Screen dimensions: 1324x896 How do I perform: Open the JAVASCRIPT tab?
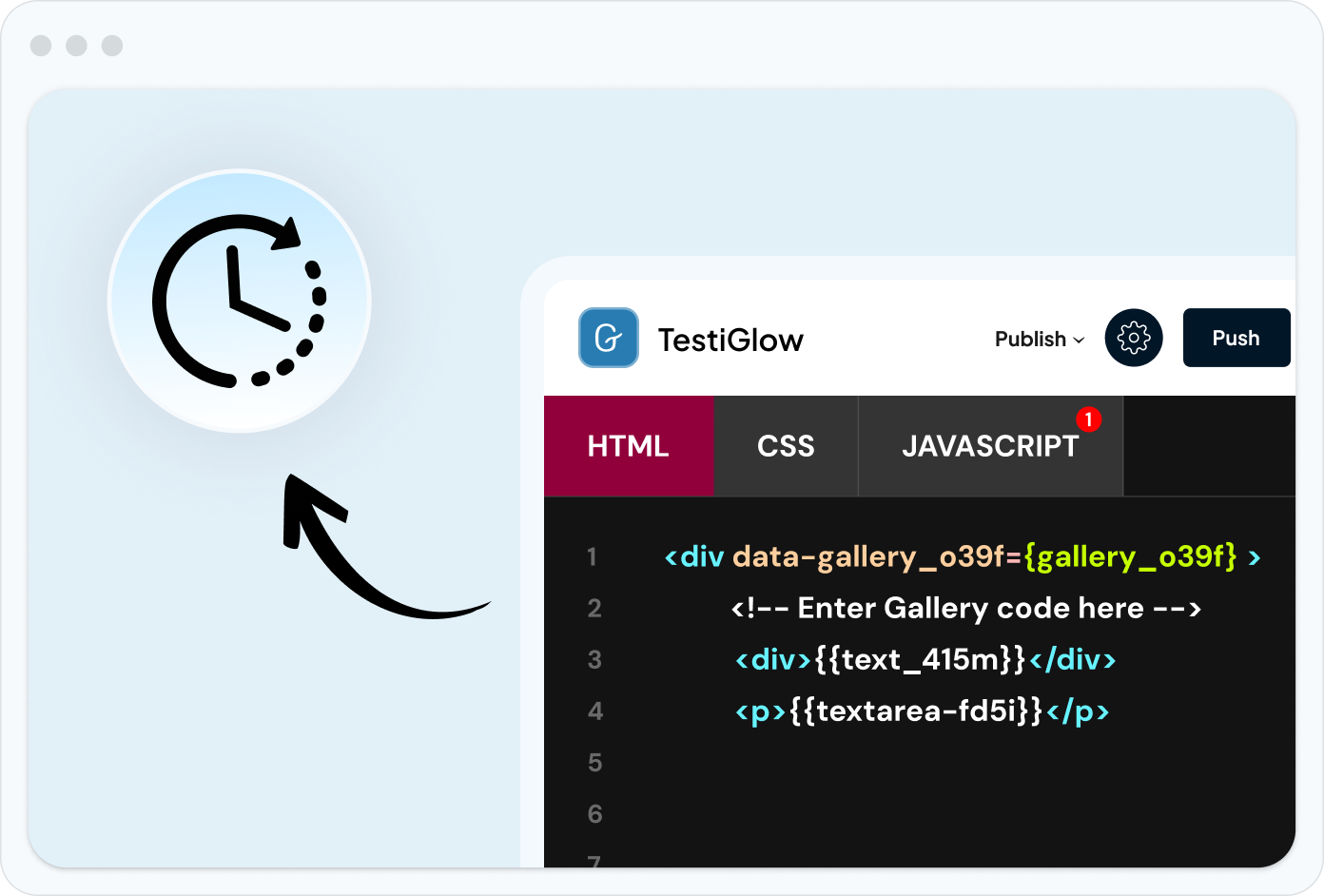click(990, 446)
